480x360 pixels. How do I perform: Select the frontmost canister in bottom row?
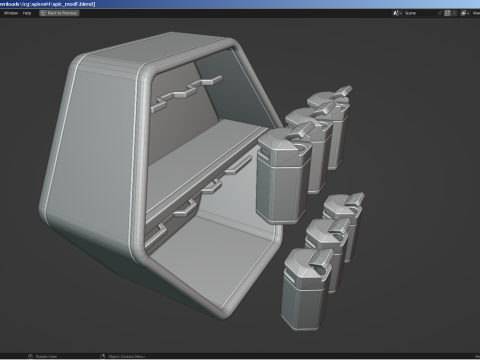point(305,293)
